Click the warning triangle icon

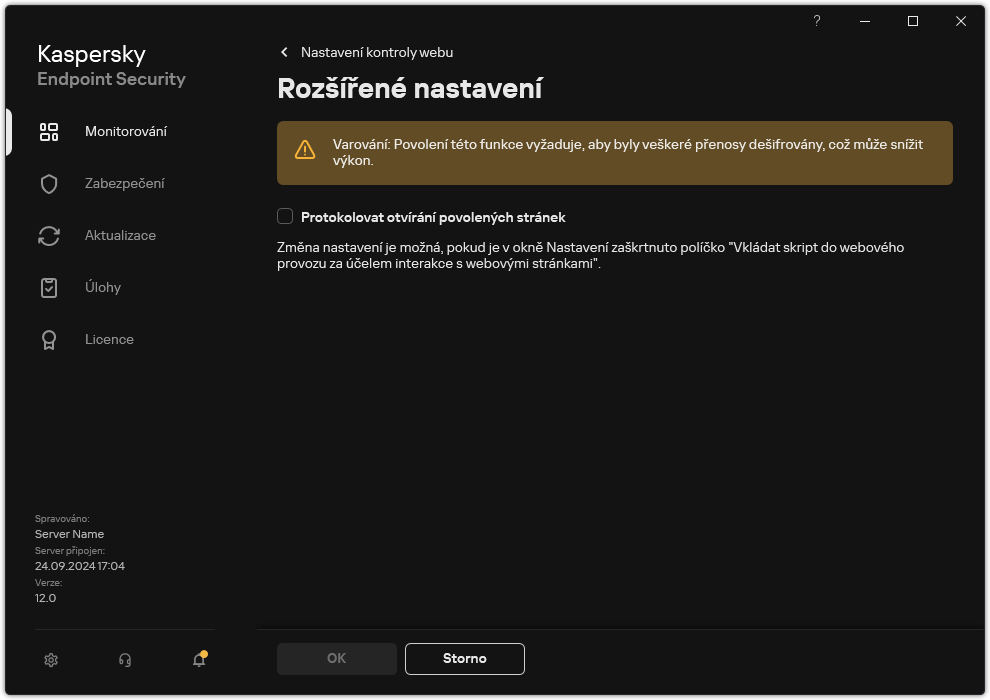(304, 150)
